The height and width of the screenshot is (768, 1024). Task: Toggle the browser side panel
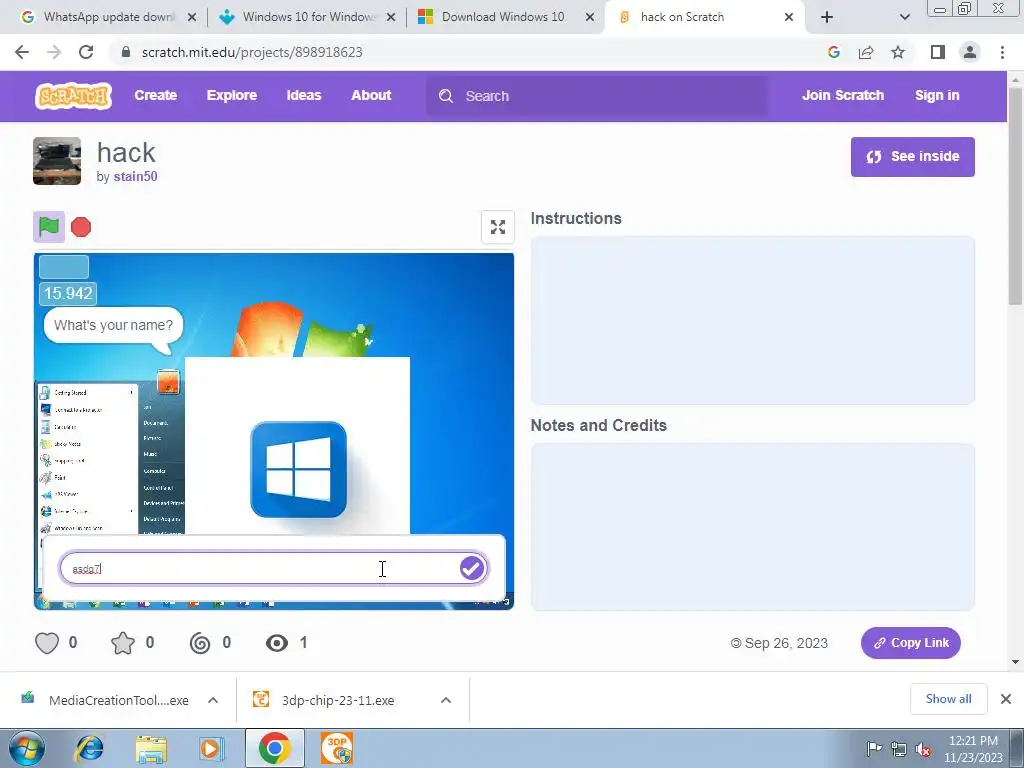[938, 52]
